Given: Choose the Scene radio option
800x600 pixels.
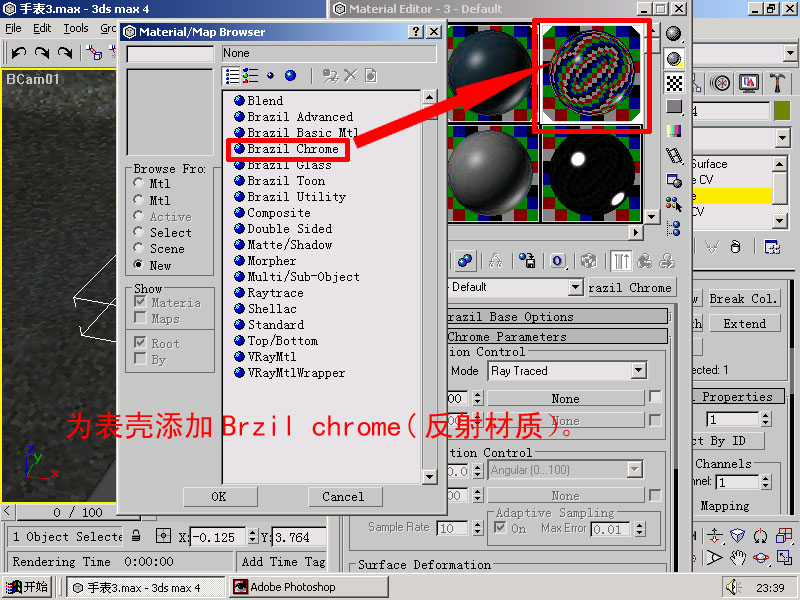Looking at the screenshot, I should 138,248.
